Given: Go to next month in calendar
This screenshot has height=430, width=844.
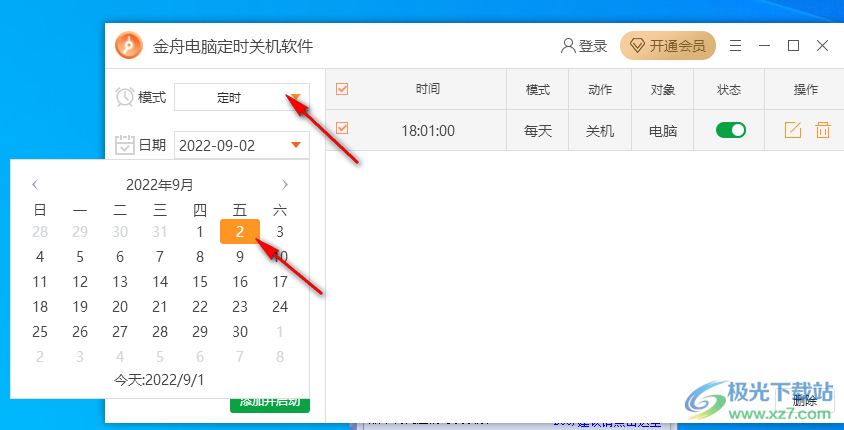Looking at the screenshot, I should (285, 185).
